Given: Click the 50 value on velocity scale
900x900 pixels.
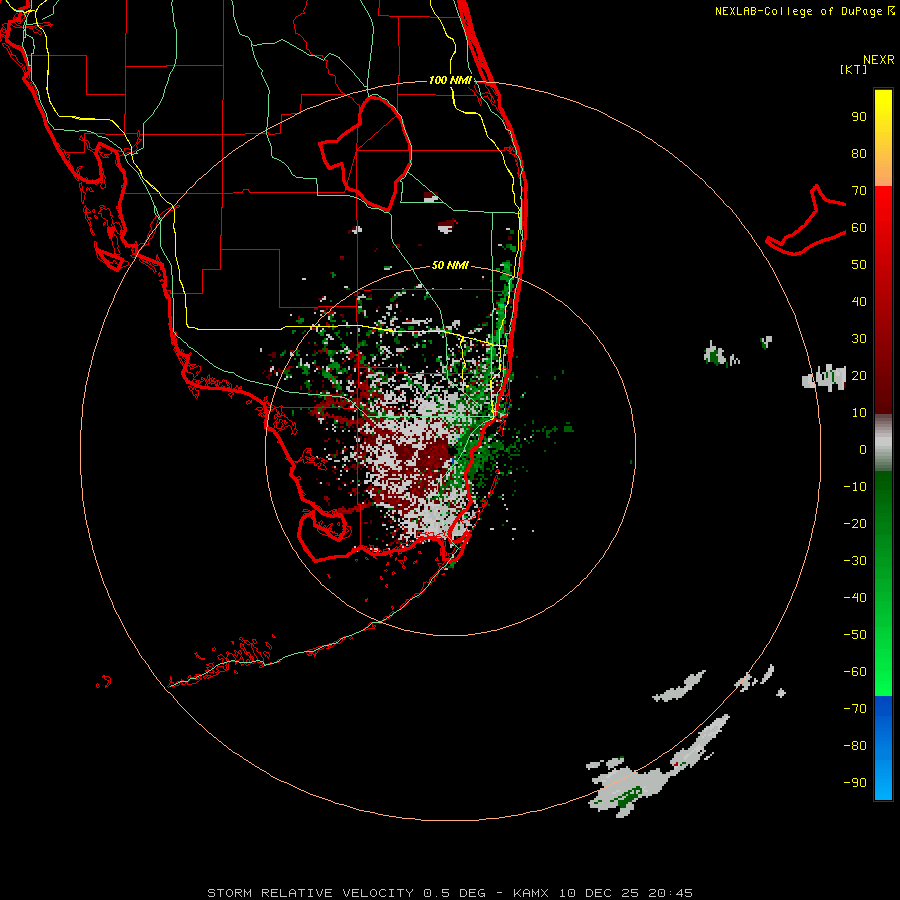Looking at the screenshot, I should click(x=859, y=265).
